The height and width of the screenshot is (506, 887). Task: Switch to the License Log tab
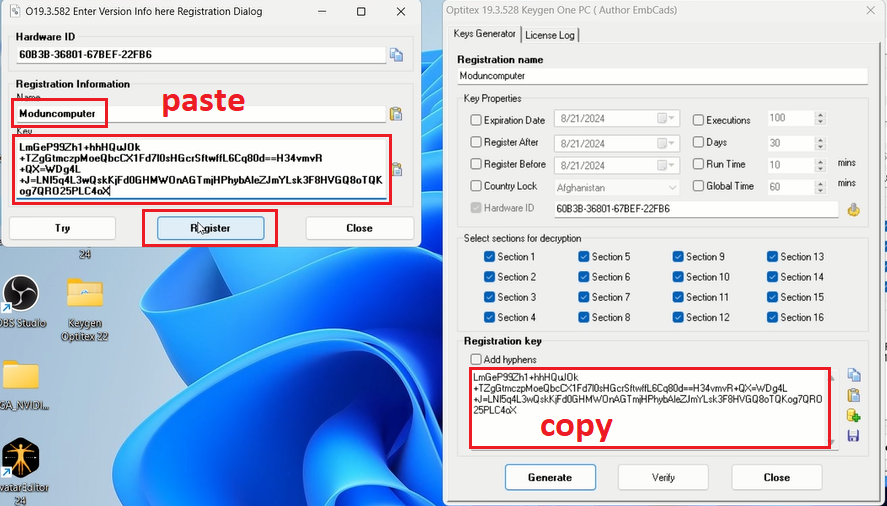(549, 35)
